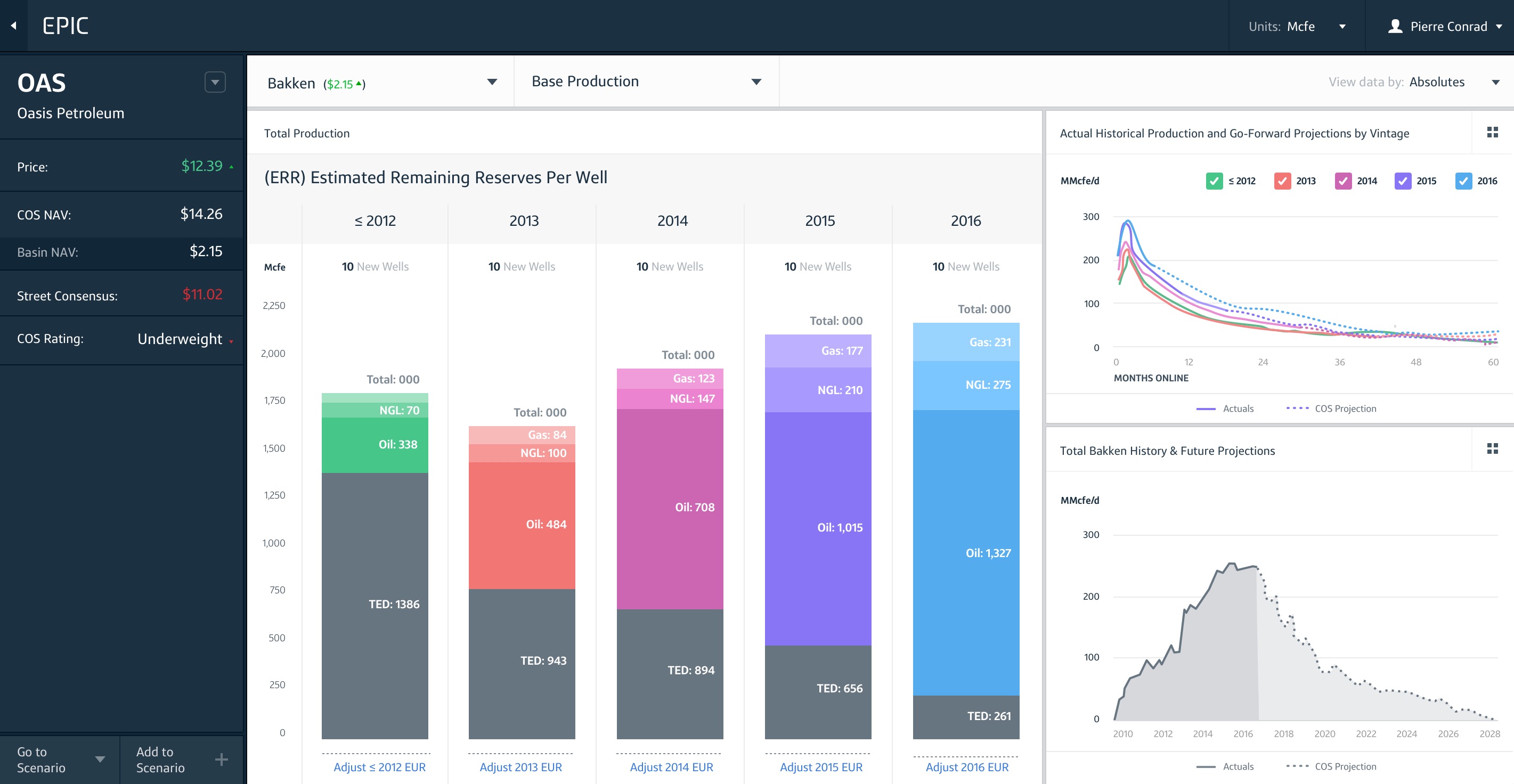The image size is (1514, 784).
Task: Uncheck the ≤ 2012 vintage checkbox
Action: click(x=1214, y=181)
